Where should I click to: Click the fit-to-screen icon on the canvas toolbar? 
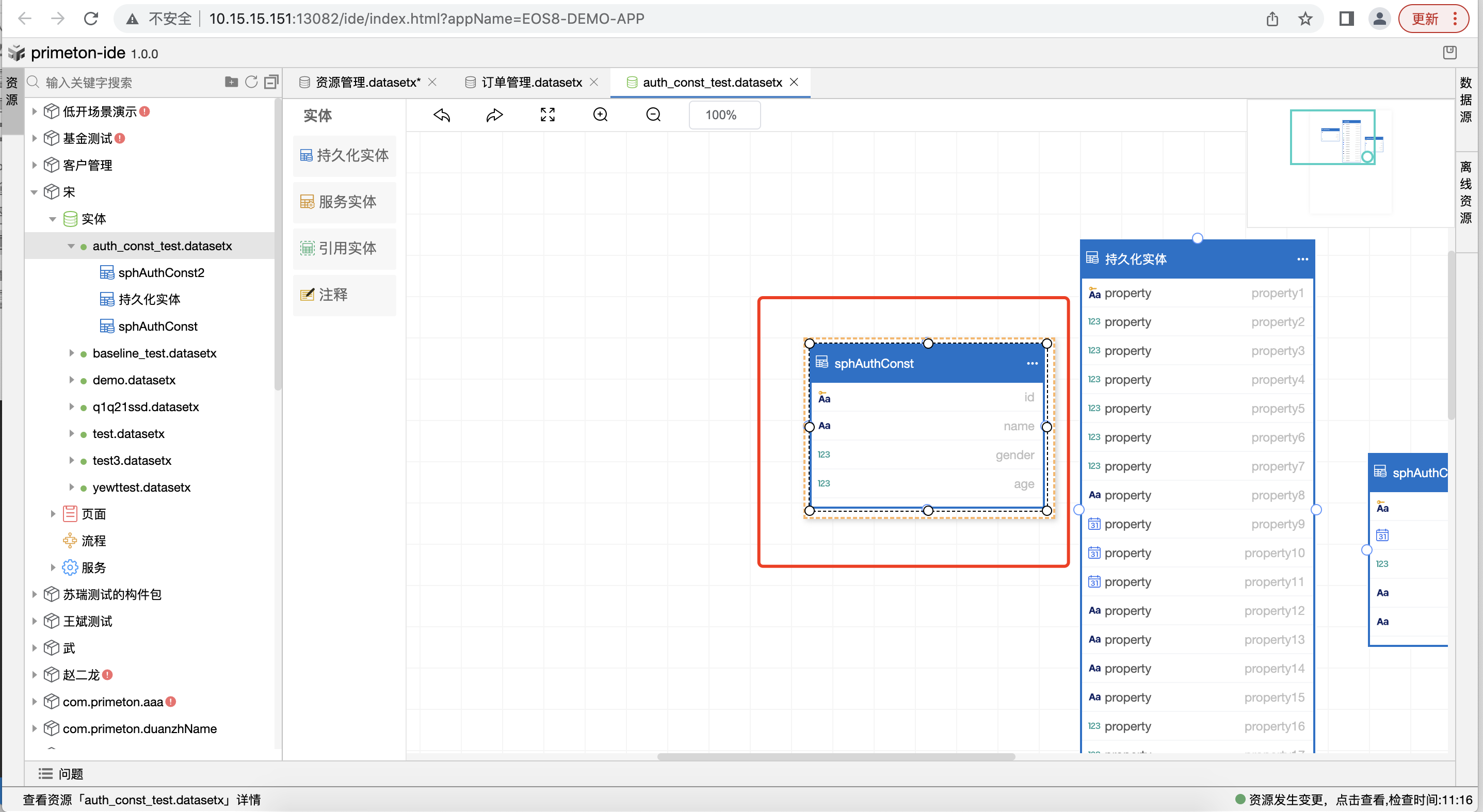(547, 115)
